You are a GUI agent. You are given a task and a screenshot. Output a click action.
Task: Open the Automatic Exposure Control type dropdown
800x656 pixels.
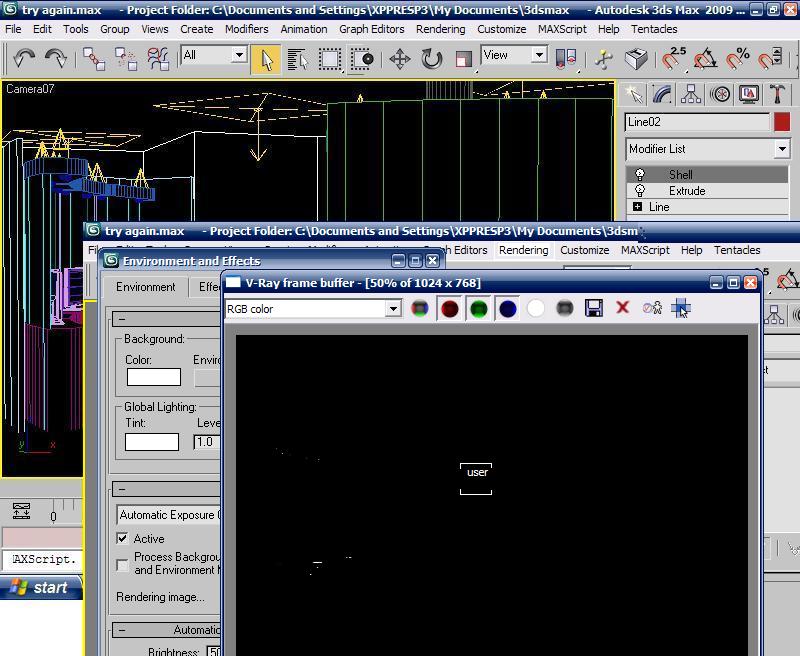[x=168, y=515]
